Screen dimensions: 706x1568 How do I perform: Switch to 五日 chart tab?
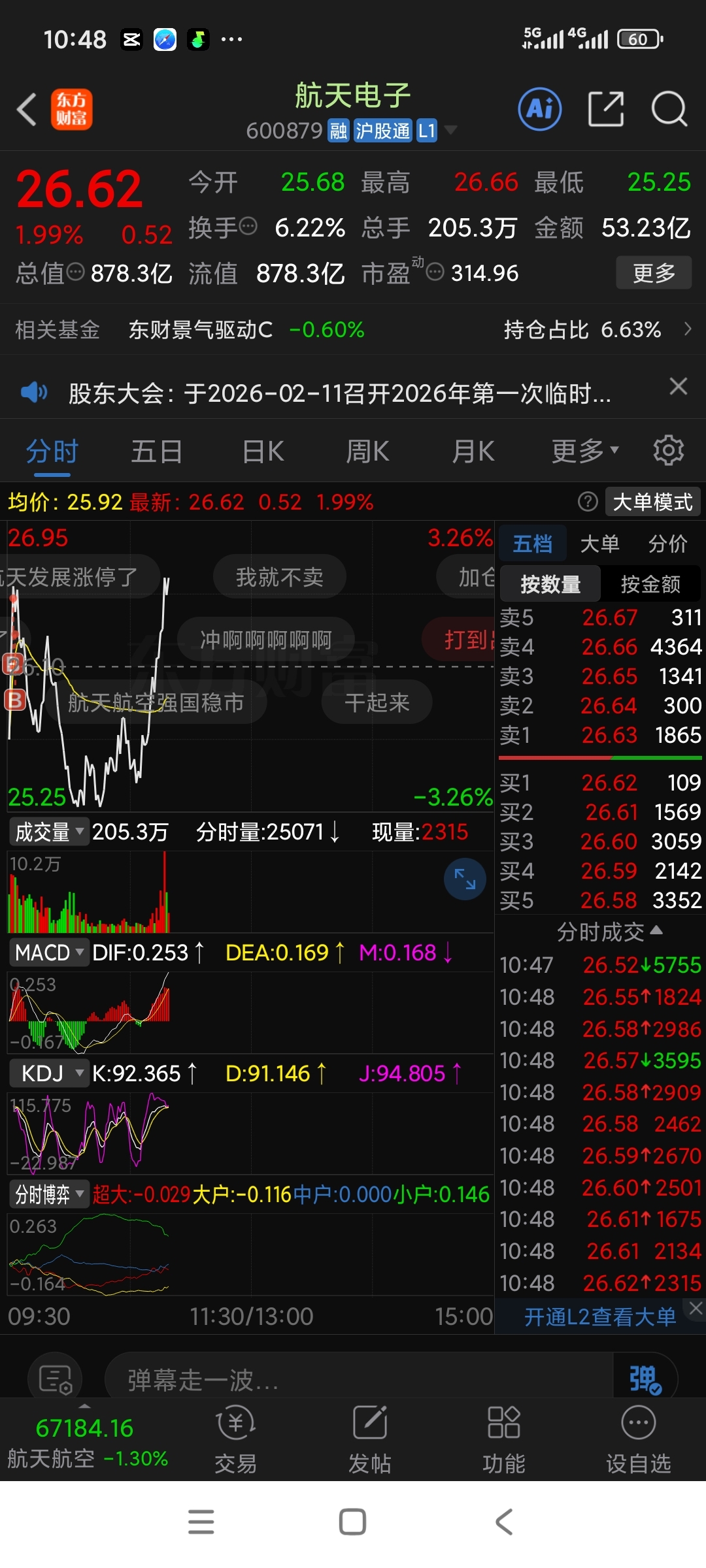[x=157, y=451]
